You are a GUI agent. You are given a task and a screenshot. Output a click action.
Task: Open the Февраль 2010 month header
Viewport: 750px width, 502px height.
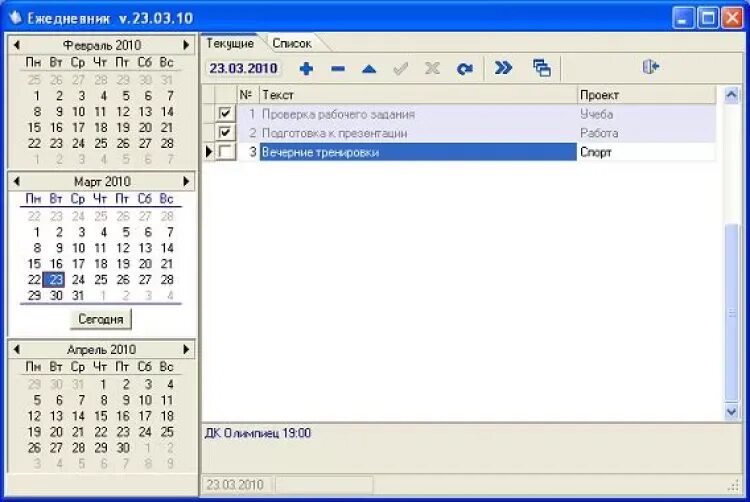102,45
